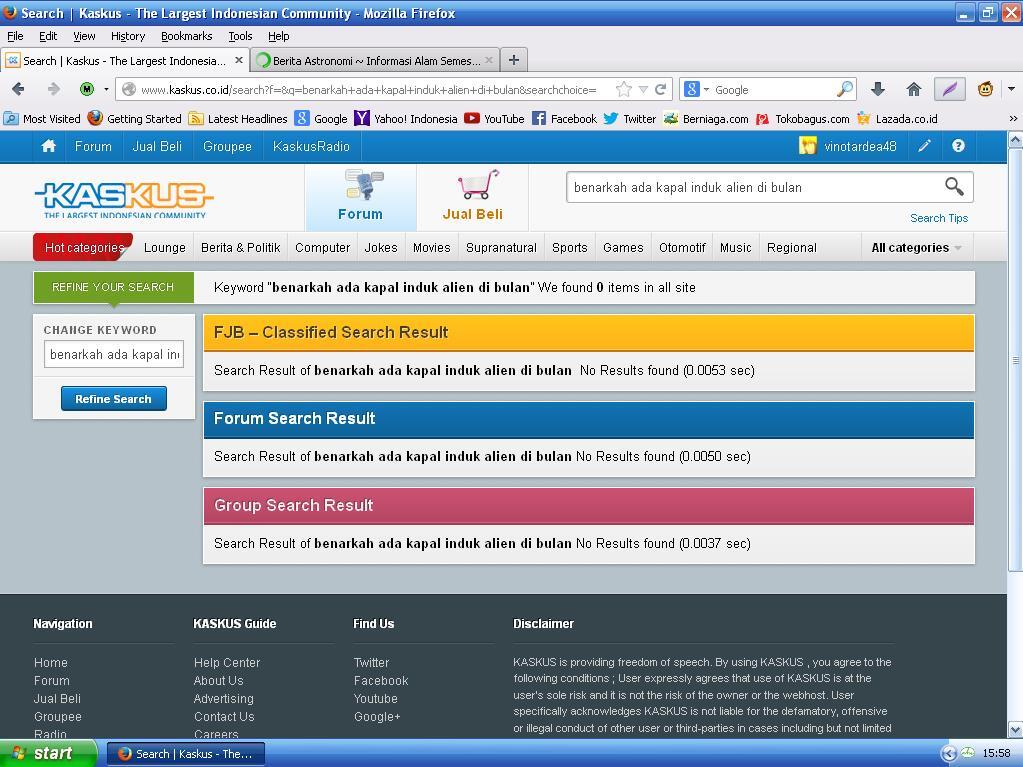Click the purple feather toolbar icon
This screenshot has width=1023, height=767.
(x=949, y=89)
